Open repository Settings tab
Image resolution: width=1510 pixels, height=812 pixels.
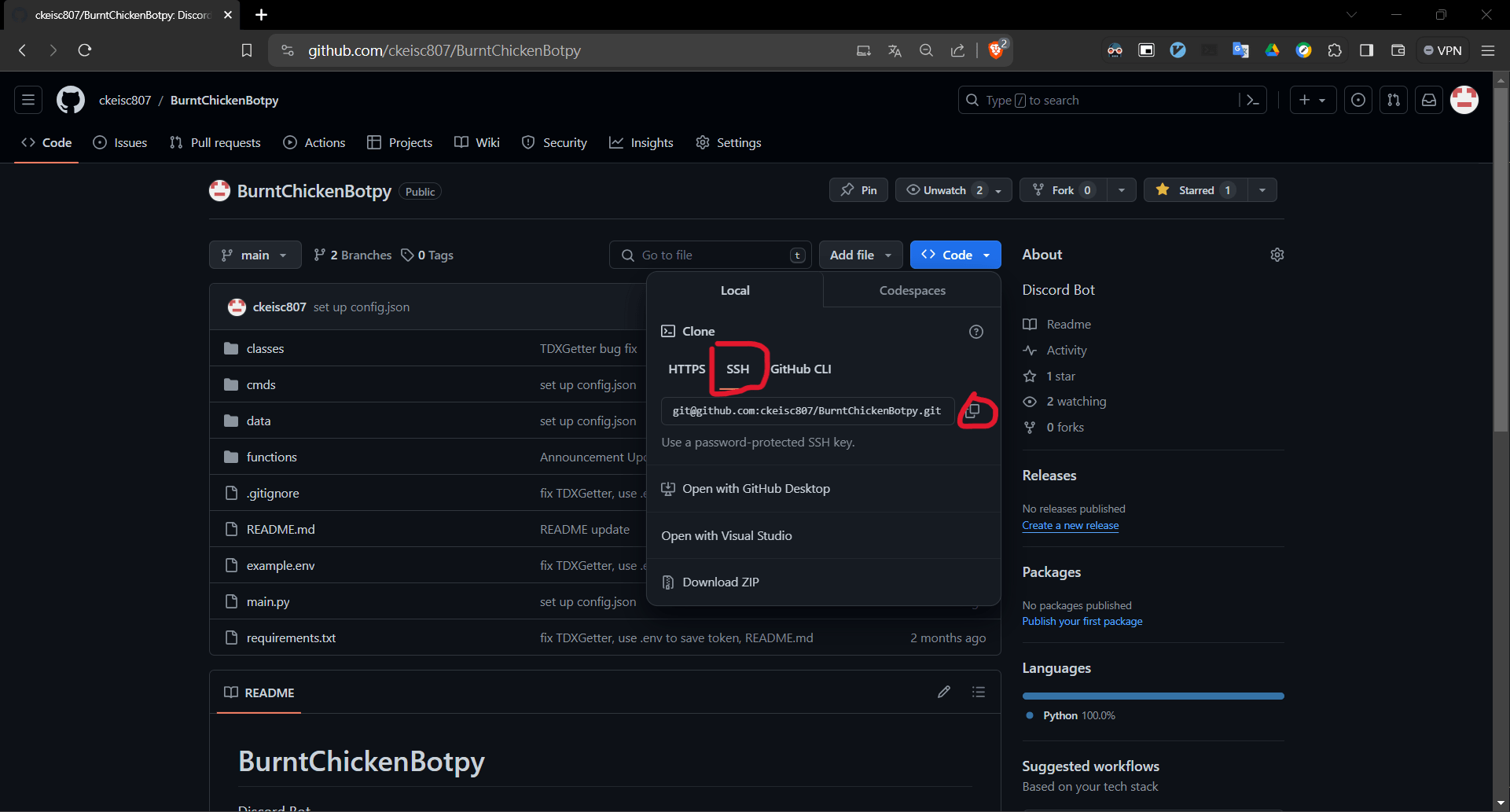tap(729, 142)
